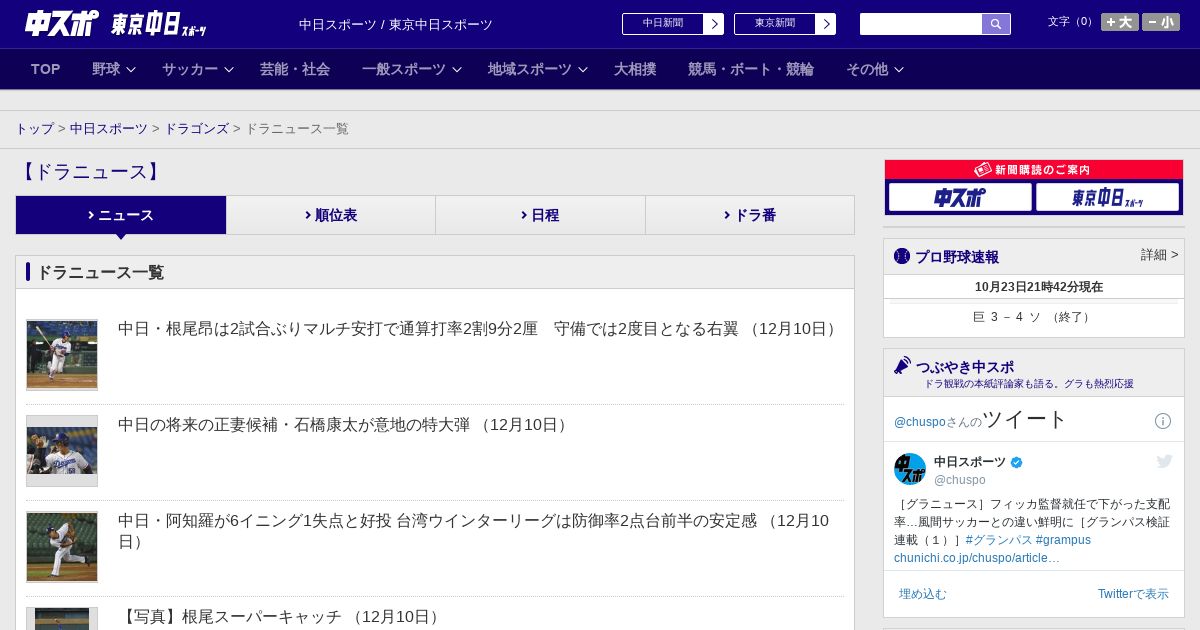The height and width of the screenshot is (630, 1200).
Task: Click the 新聞購読のご案内 banner header
Action: click(1034, 170)
